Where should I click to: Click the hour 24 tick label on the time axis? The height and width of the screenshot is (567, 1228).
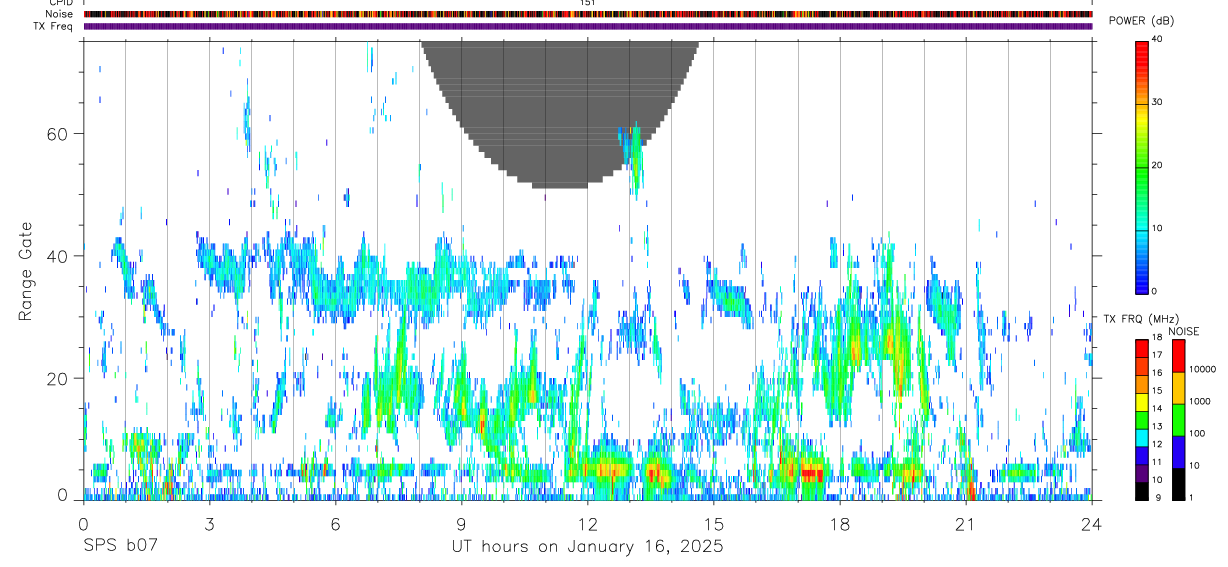click(x=1092, y=524)
